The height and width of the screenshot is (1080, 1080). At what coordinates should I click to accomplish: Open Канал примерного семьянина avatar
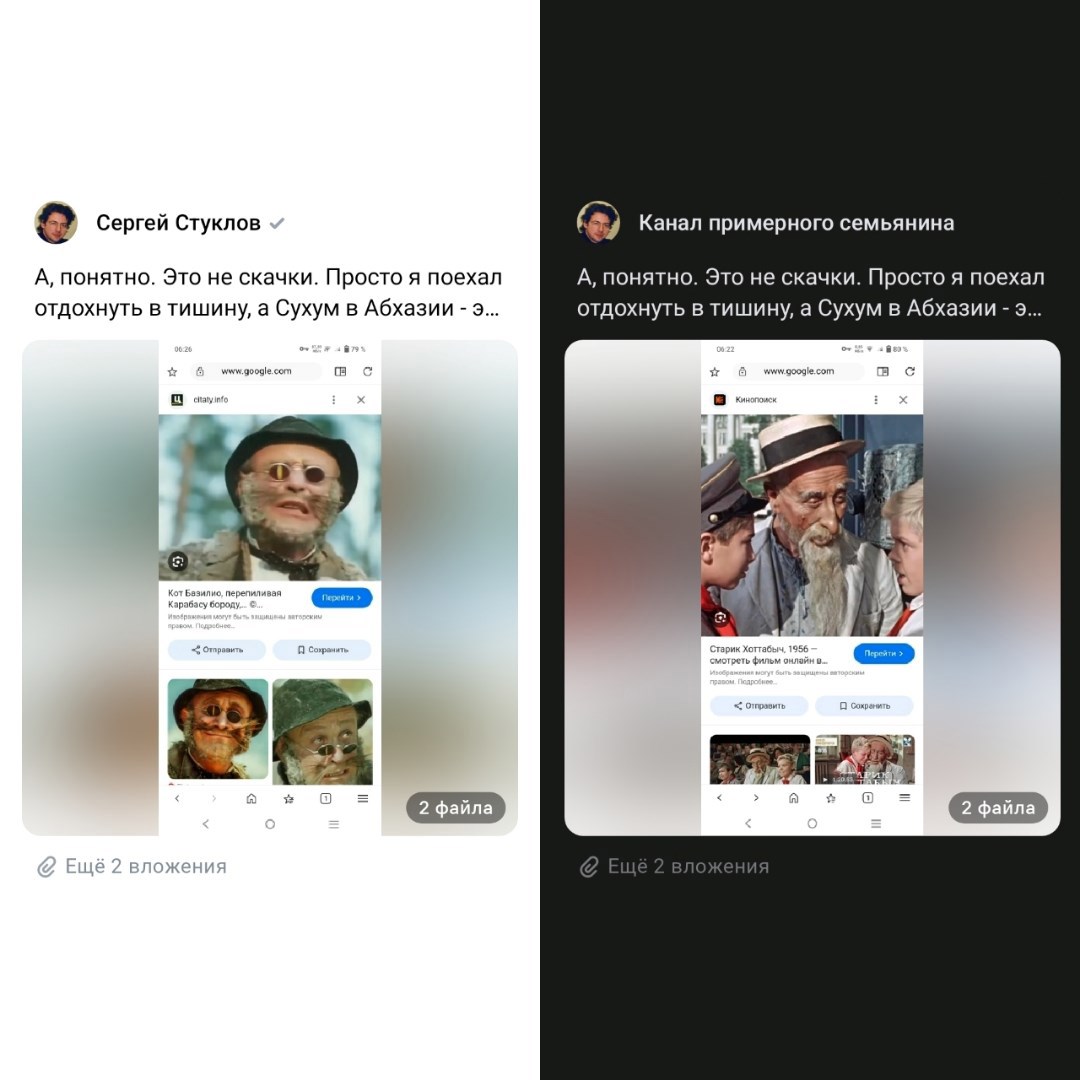pyautogui.click(x=599, y=222)
